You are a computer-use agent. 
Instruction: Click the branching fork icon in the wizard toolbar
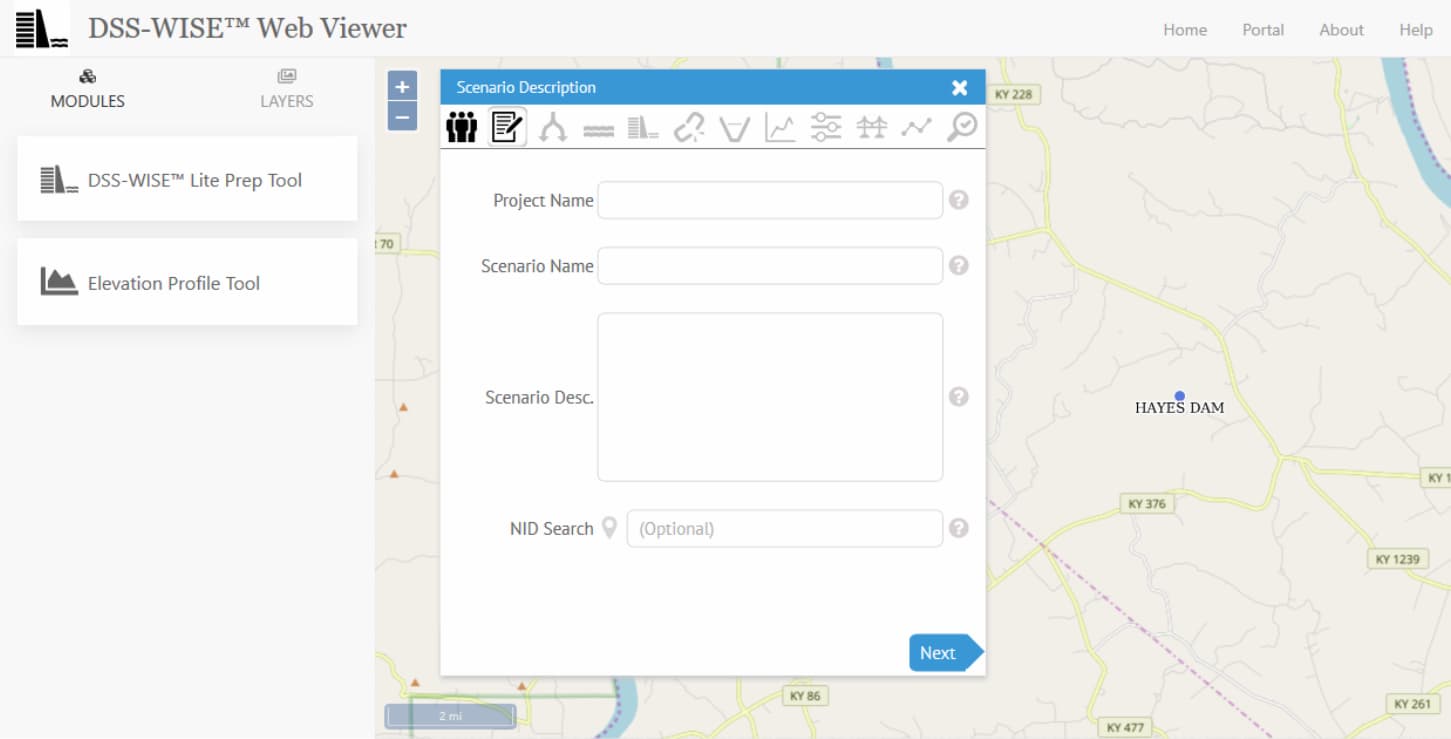(552, 126)
